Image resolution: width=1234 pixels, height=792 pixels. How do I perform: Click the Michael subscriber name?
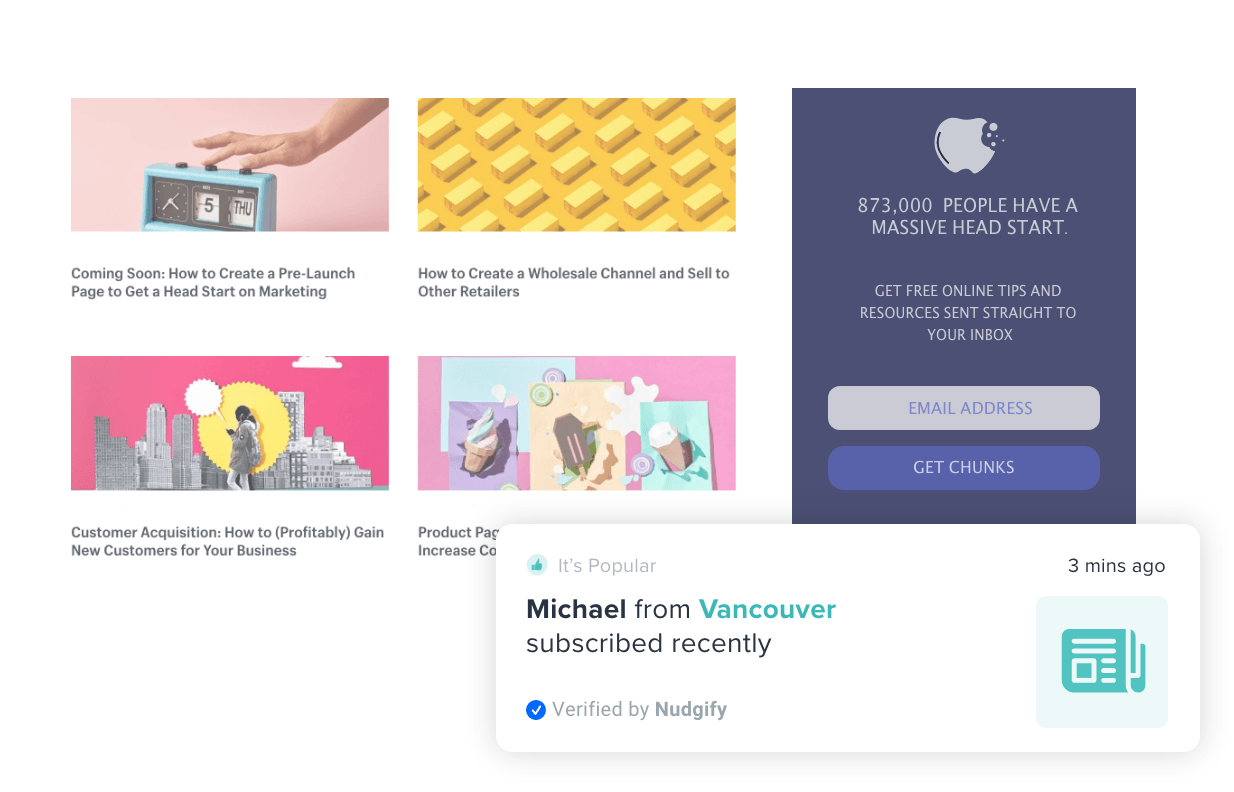coord(576,609)
